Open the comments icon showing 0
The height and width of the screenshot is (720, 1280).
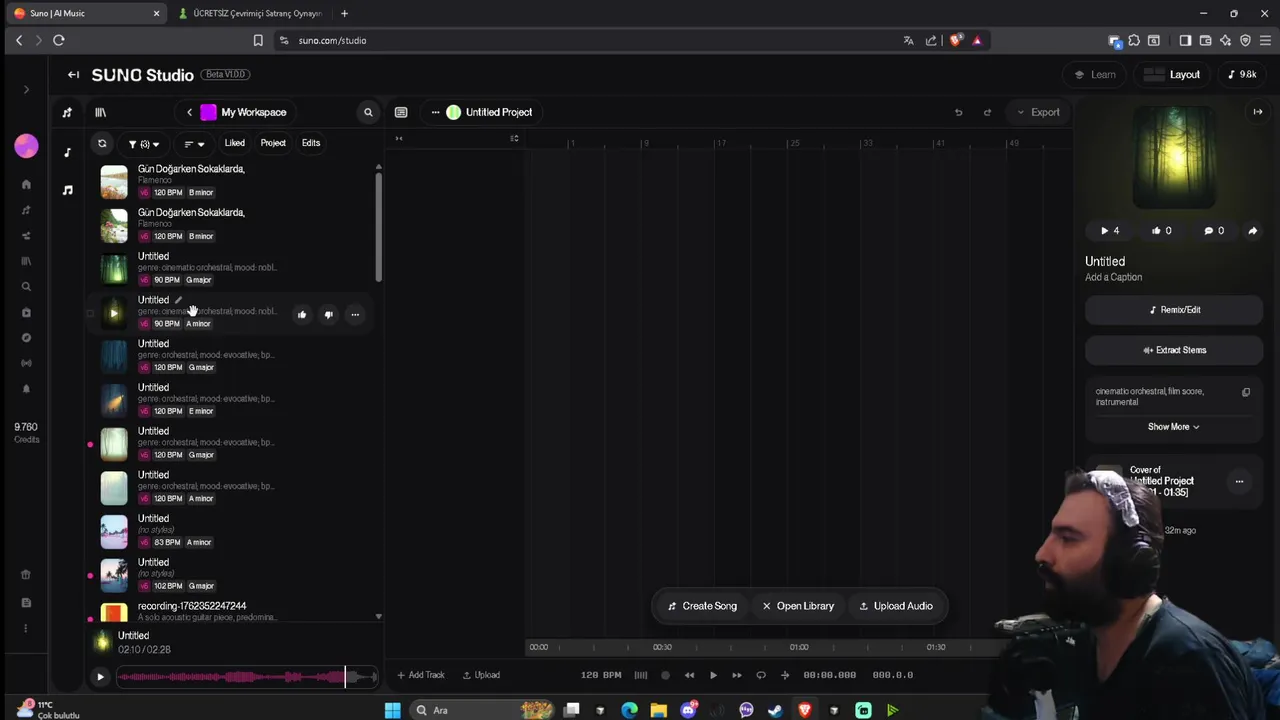coord(1214,231)
